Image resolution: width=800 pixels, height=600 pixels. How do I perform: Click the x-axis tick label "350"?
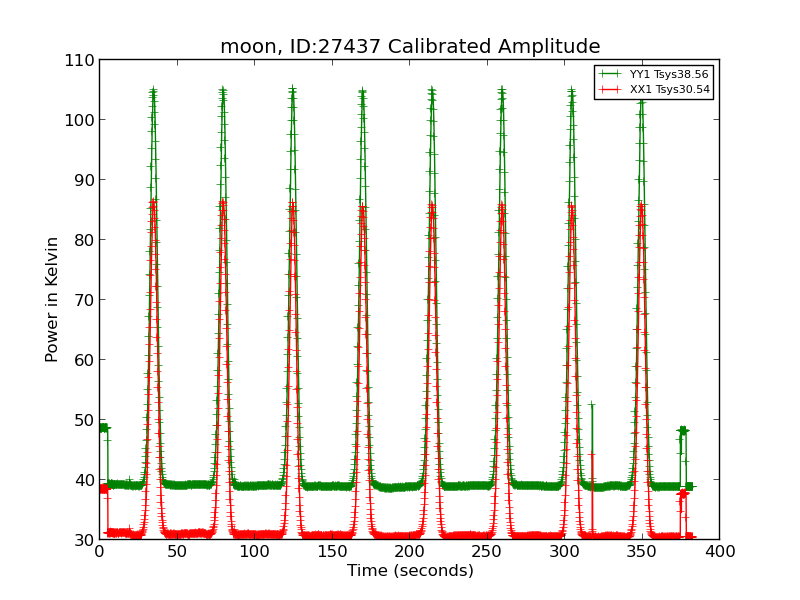(x=642, y=552)
